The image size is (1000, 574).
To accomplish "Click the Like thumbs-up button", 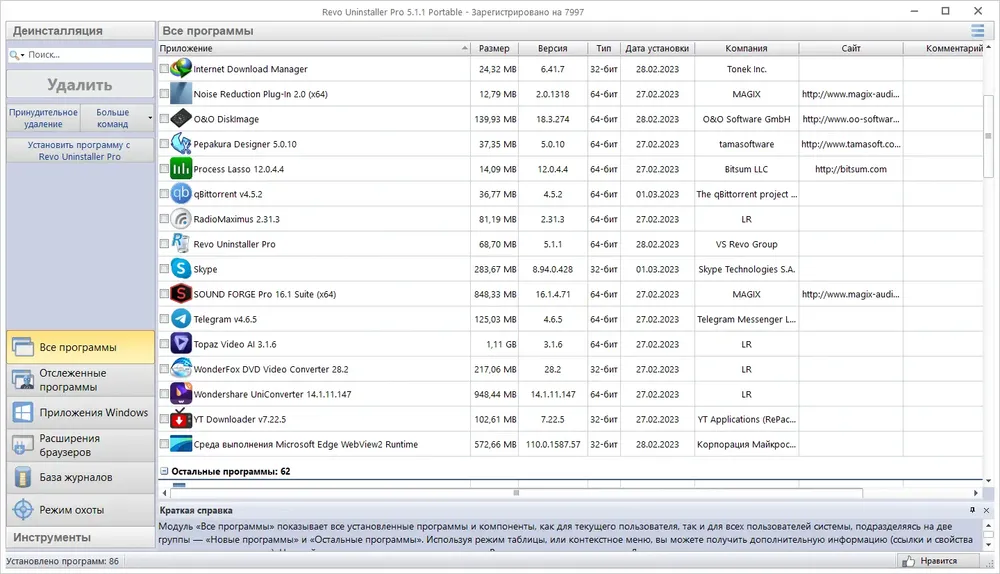I will pyautogui.click(x=930, y=561).
